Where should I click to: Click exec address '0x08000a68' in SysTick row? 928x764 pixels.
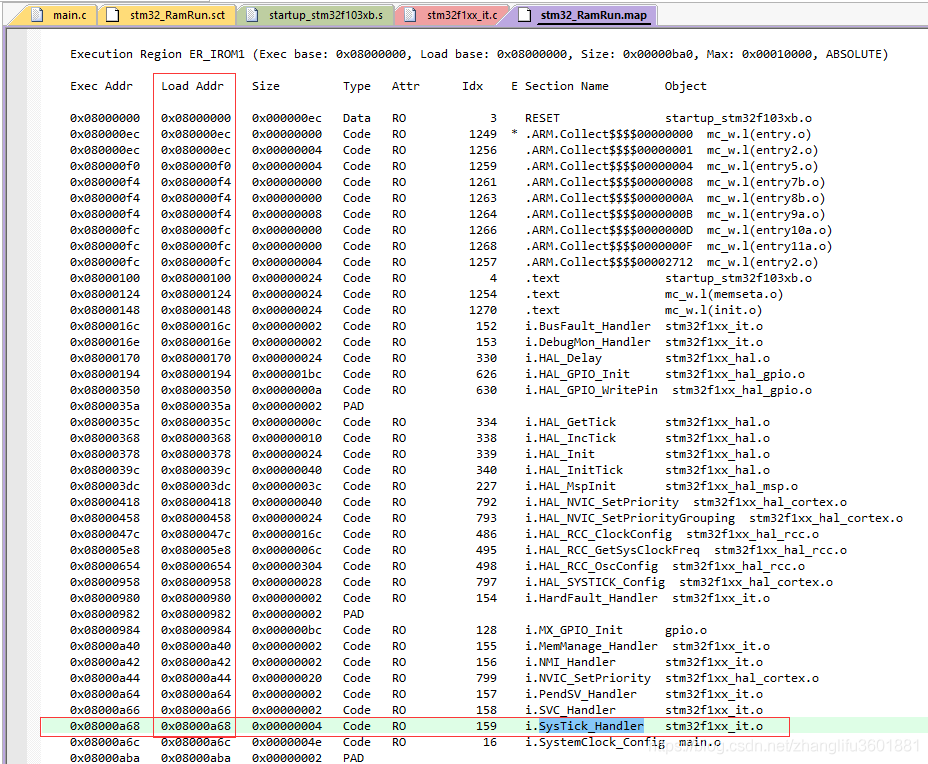(x=105, y=725)
